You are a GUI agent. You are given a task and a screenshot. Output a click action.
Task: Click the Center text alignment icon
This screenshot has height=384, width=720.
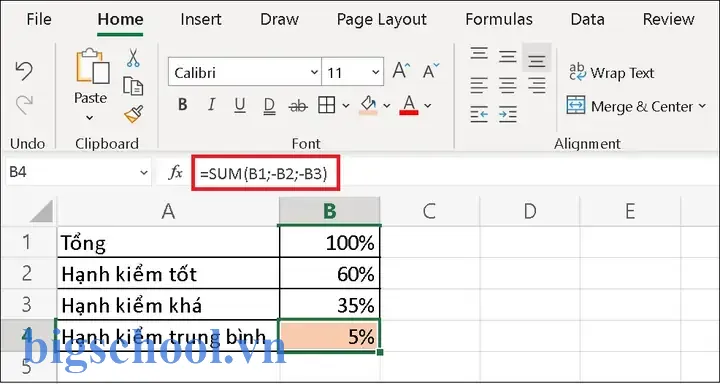click(x=507, y=85)
